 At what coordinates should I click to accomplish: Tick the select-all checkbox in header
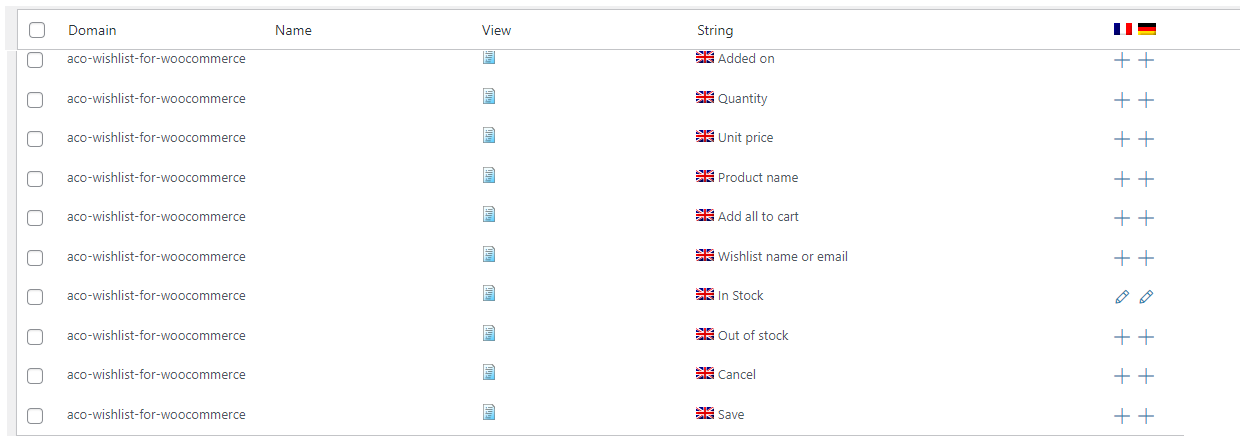pos(37,30)
